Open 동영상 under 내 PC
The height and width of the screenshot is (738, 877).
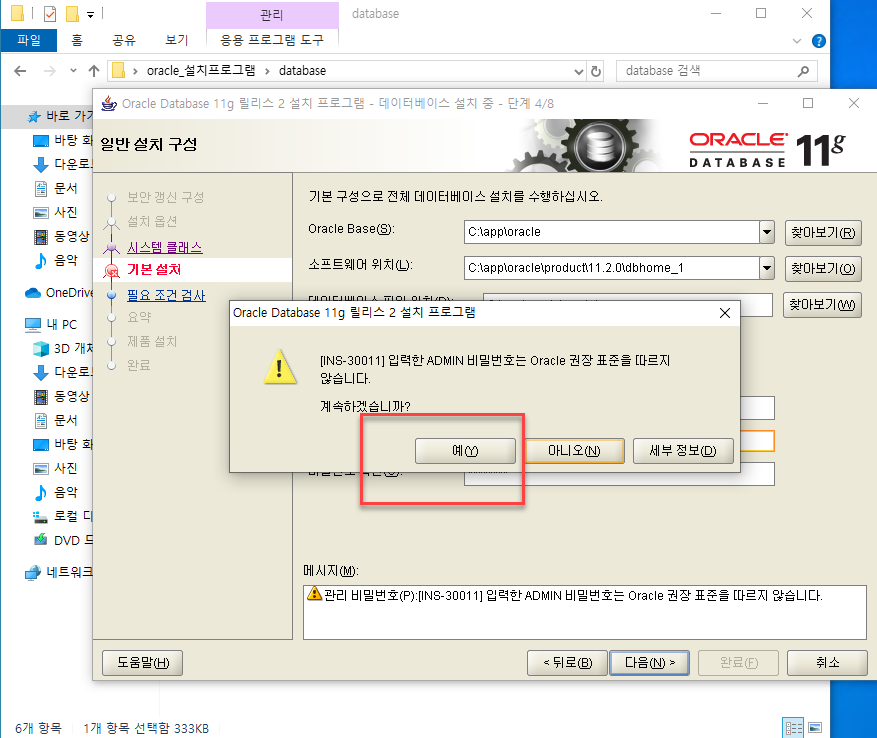pyautogui.click(x=72, y=396)
